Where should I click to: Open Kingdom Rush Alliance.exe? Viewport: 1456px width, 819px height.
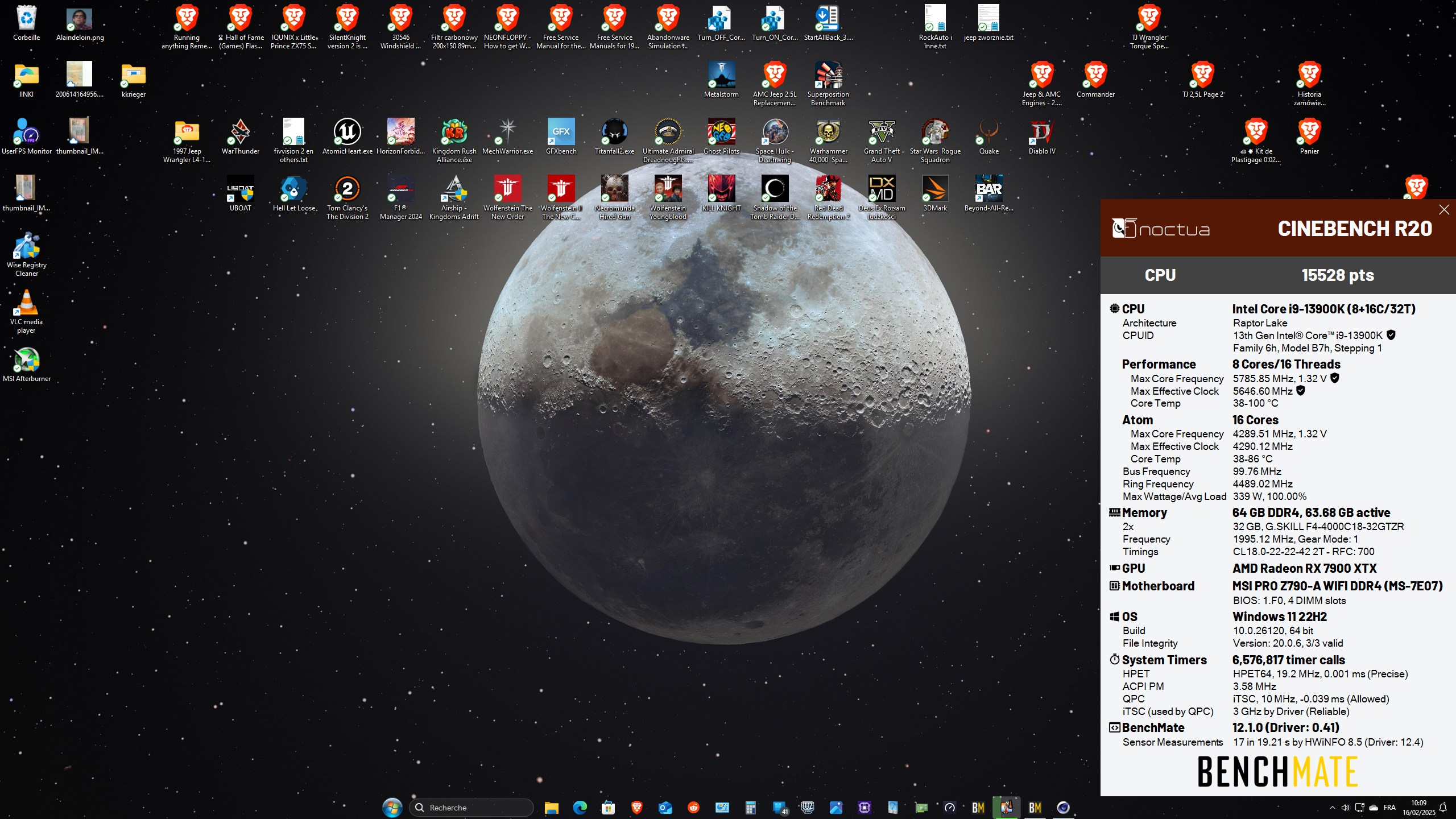454,141
